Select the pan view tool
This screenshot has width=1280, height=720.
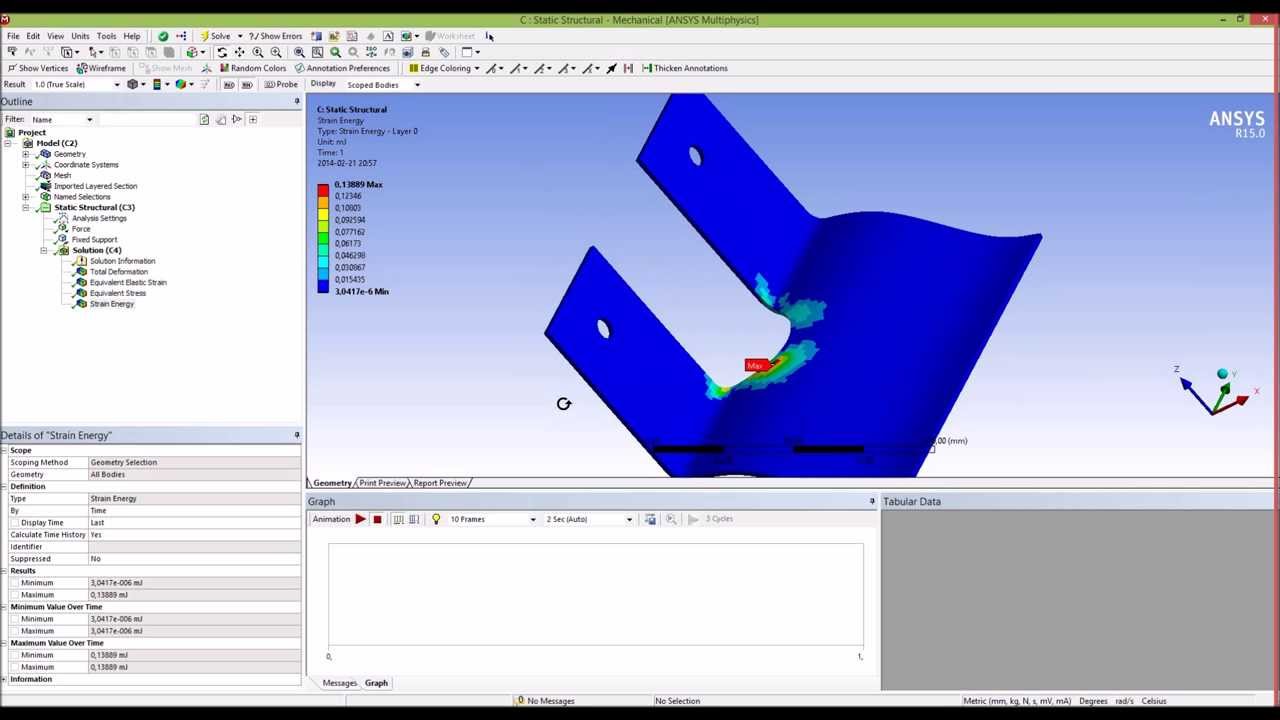tap(240, 52)
